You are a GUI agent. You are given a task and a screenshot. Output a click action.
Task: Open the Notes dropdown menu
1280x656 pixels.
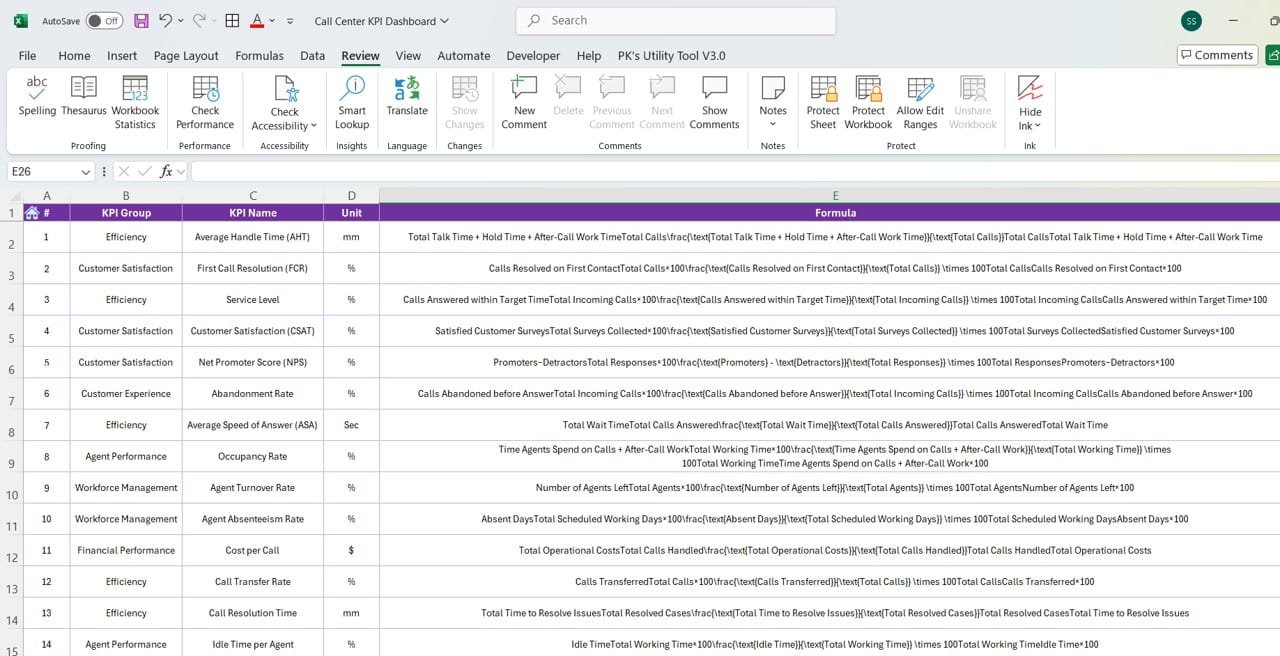(x=773, y=125)
